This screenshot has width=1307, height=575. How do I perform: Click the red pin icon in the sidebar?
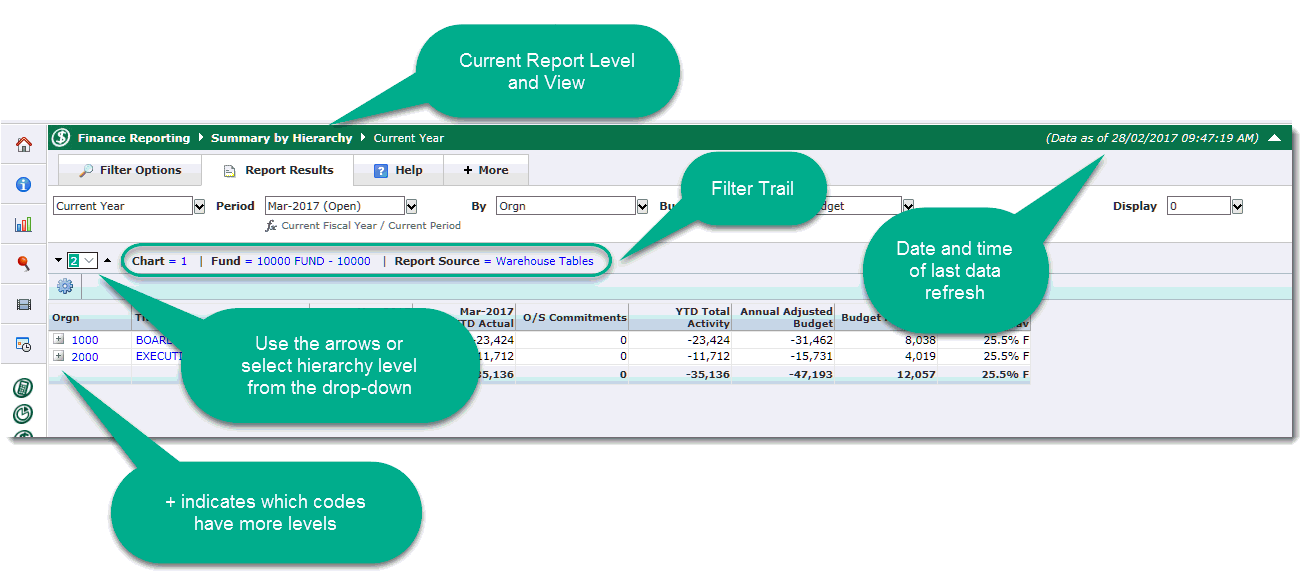[x=24, y=264]
